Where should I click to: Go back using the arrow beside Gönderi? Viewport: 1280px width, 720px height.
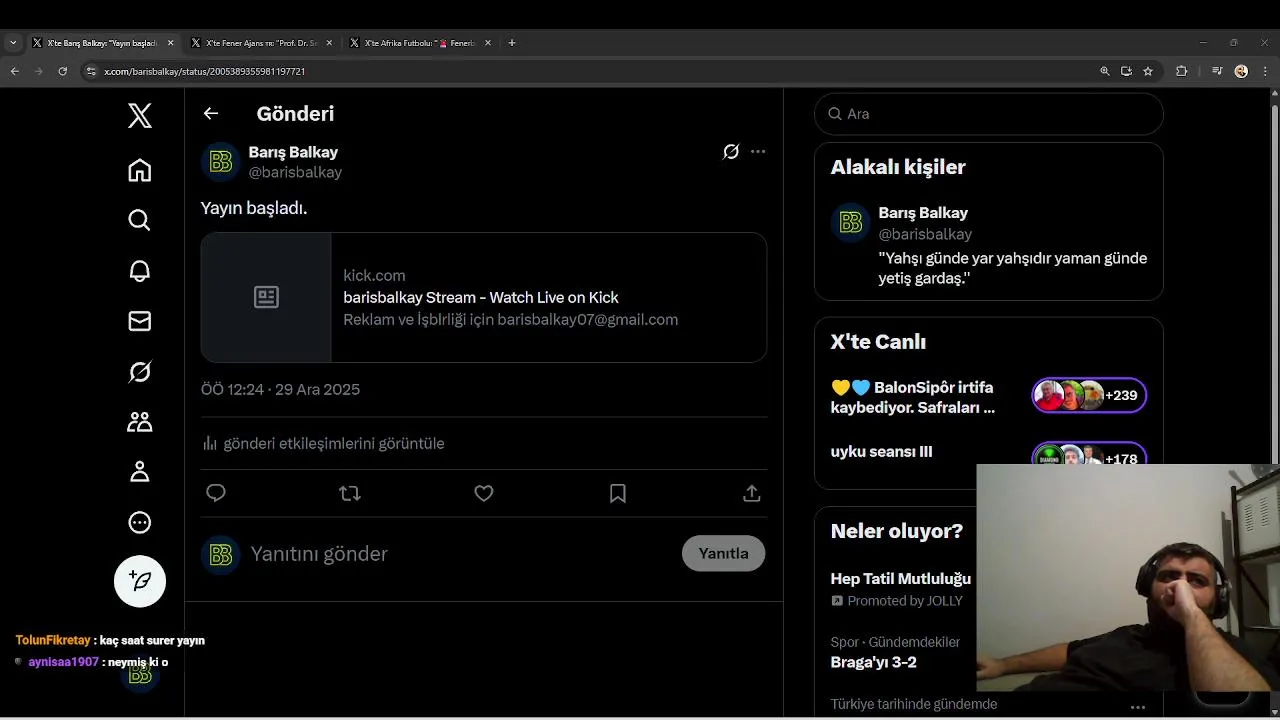(x=211, y=113)
